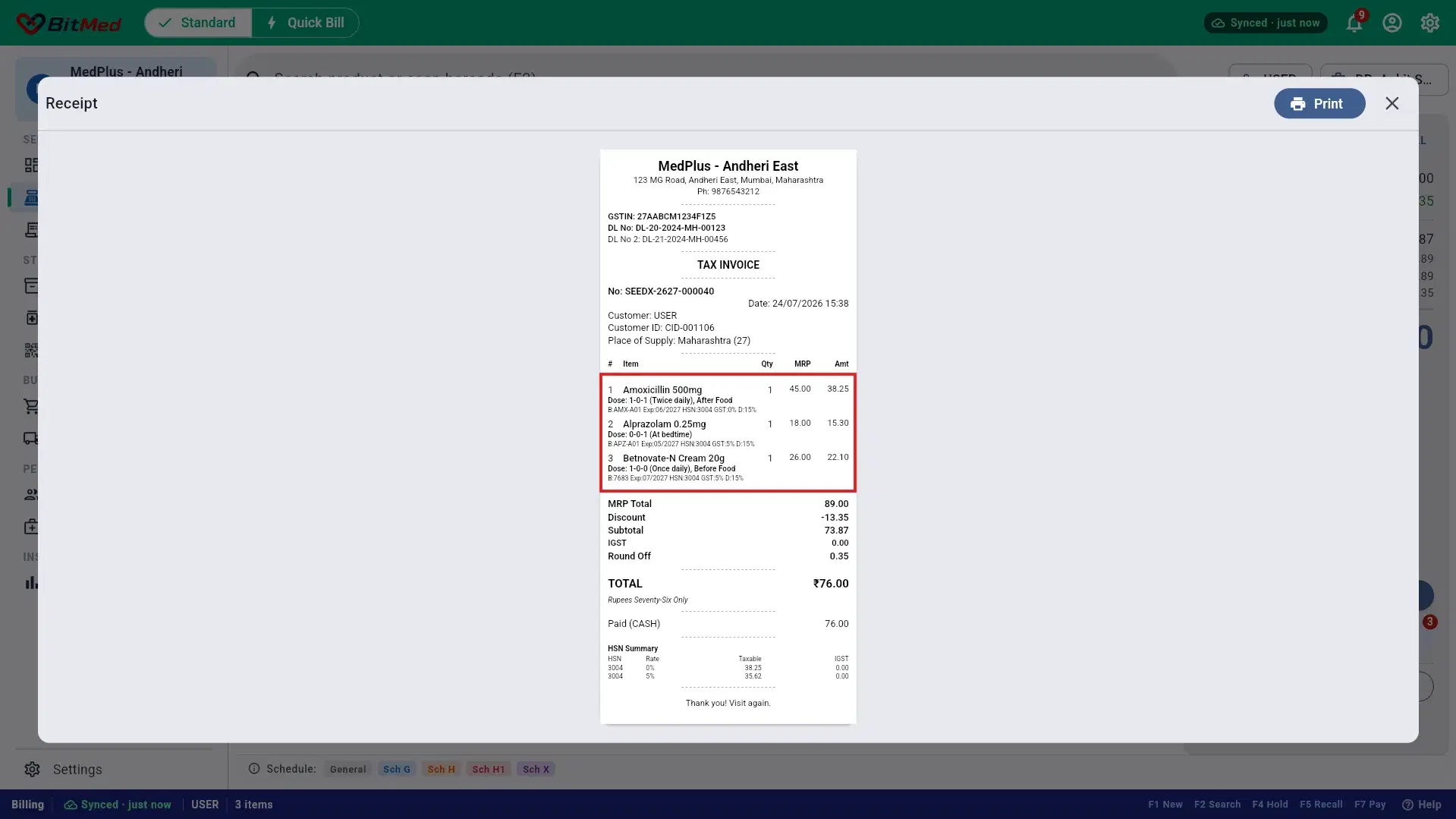
Task: Click the F4 Hold shortcut
Action: pos(1270,805)
